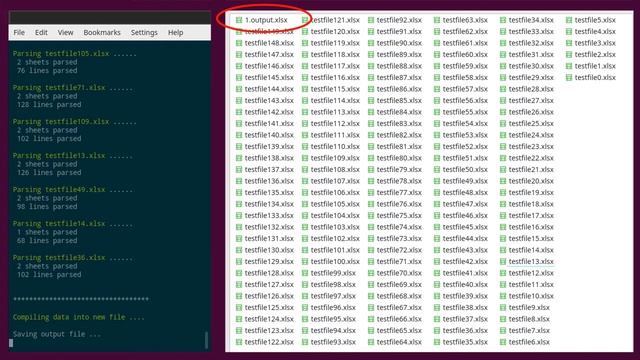
Task: Open the File menu in terminal
Action: point(19,32)
